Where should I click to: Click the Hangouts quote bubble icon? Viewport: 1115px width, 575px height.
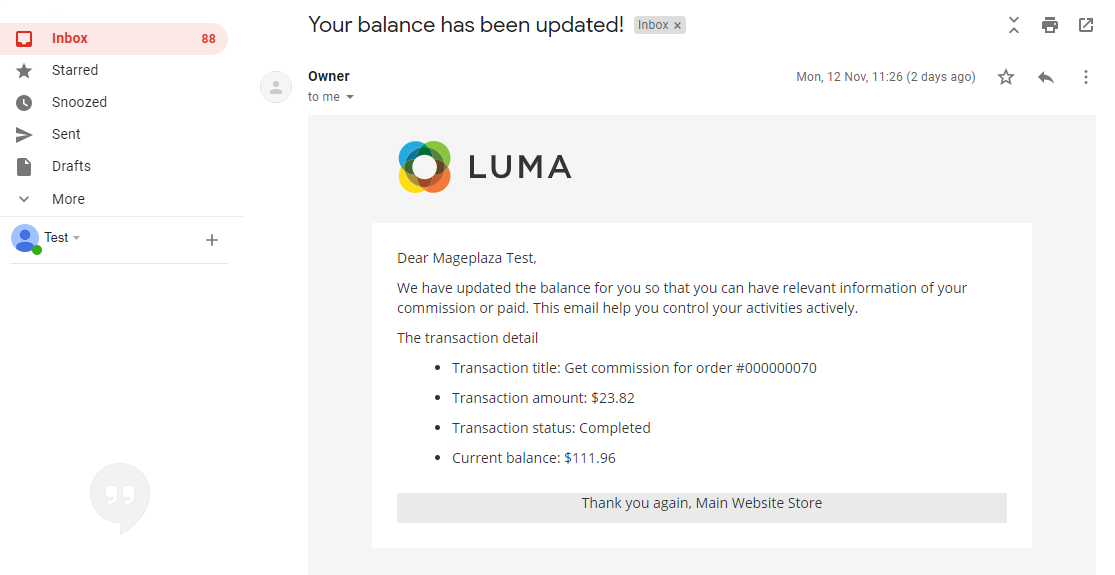tap(120, 496)
